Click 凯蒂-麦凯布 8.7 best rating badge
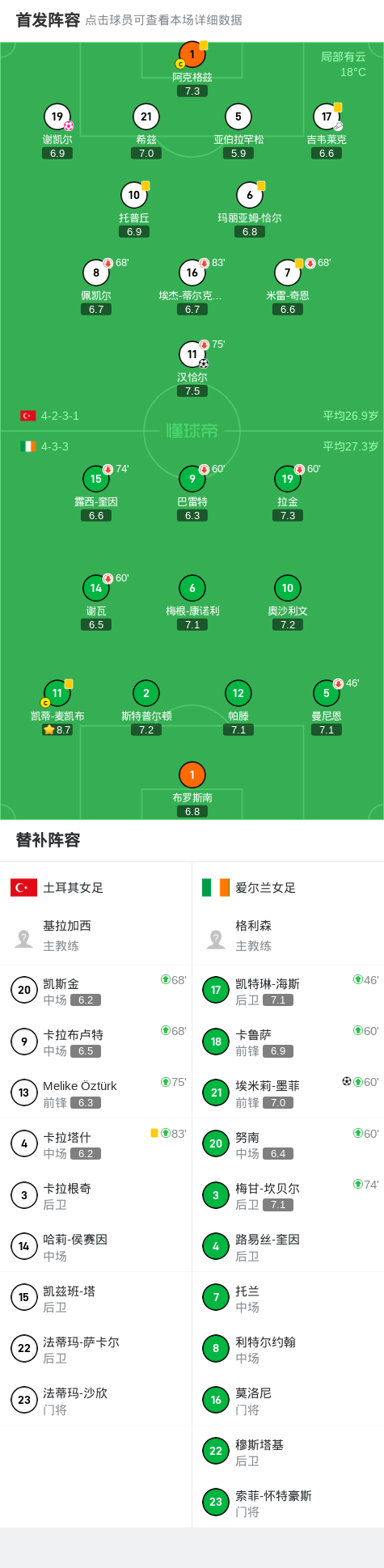 point(57,729)
